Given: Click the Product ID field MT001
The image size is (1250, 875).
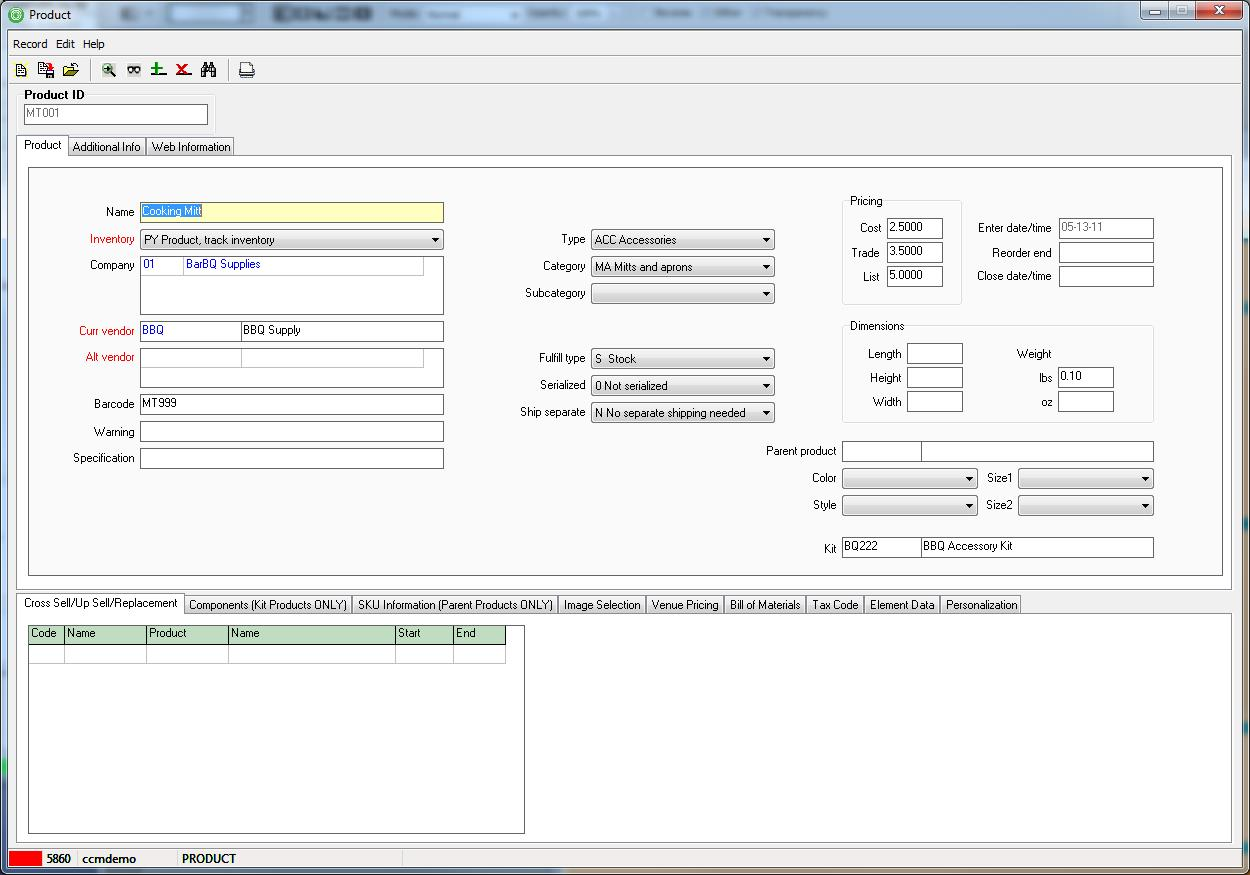Looking at the screenshot, I should click(116, 114).
